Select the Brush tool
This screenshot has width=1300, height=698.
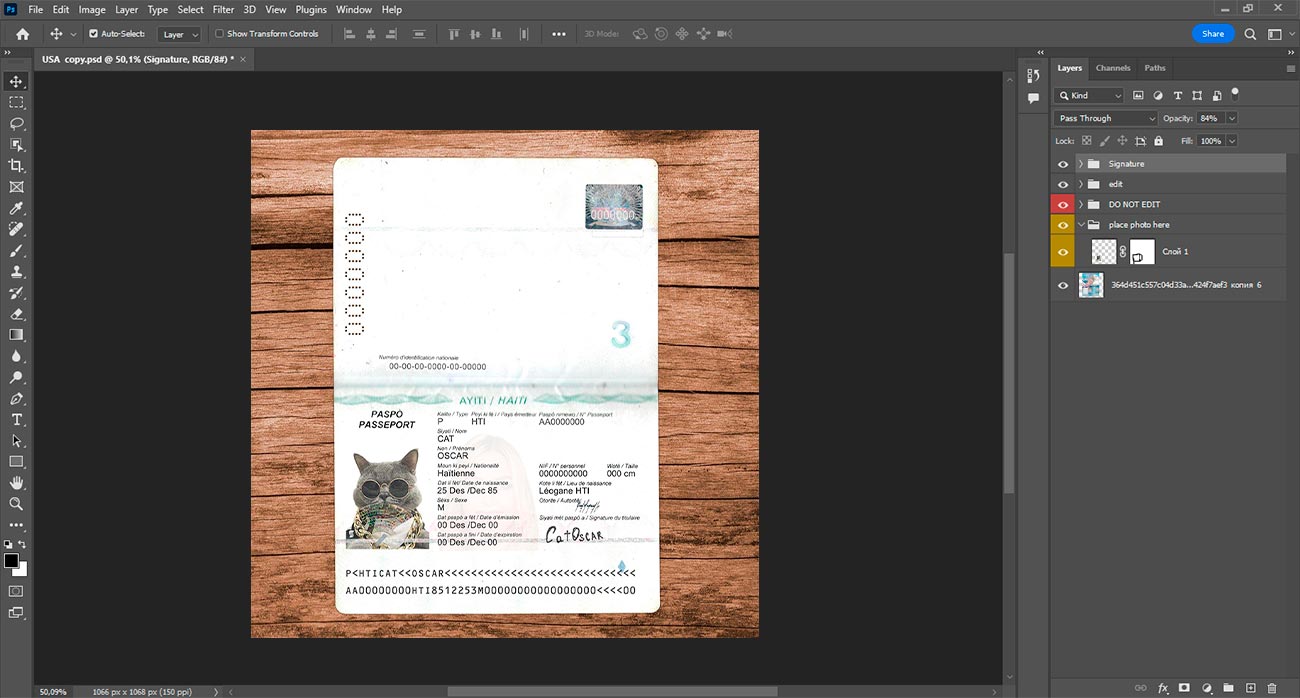(x=16, y=250)
